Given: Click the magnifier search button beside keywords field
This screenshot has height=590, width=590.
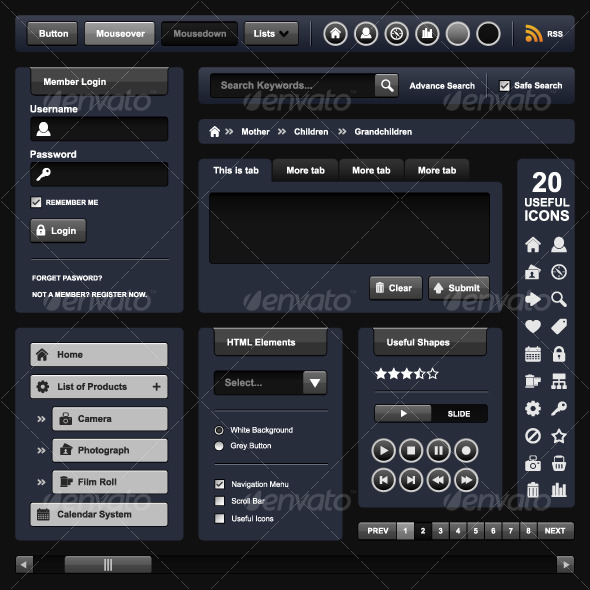Looking at the screenshot, I should (x=386, y=85).
